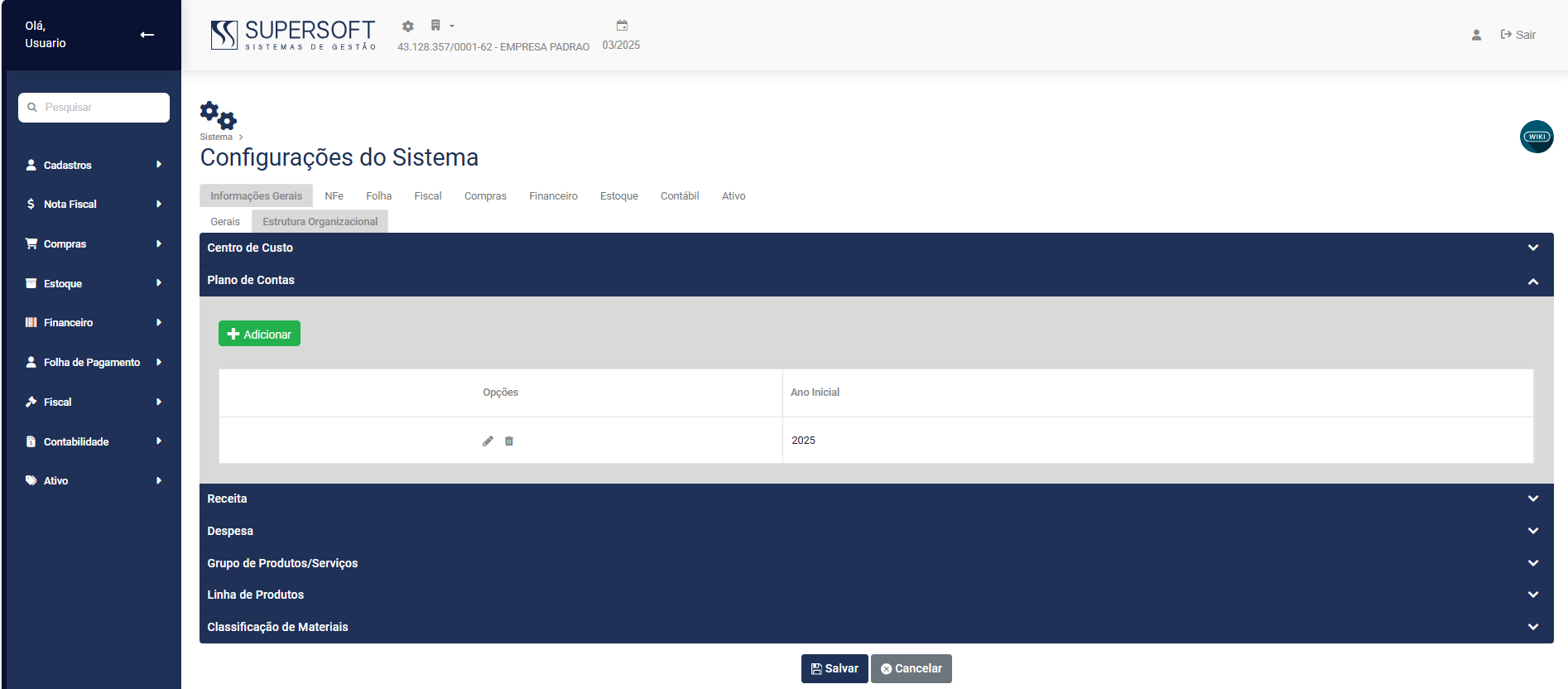Click the Contabilidade document icon

click(31, 441)
